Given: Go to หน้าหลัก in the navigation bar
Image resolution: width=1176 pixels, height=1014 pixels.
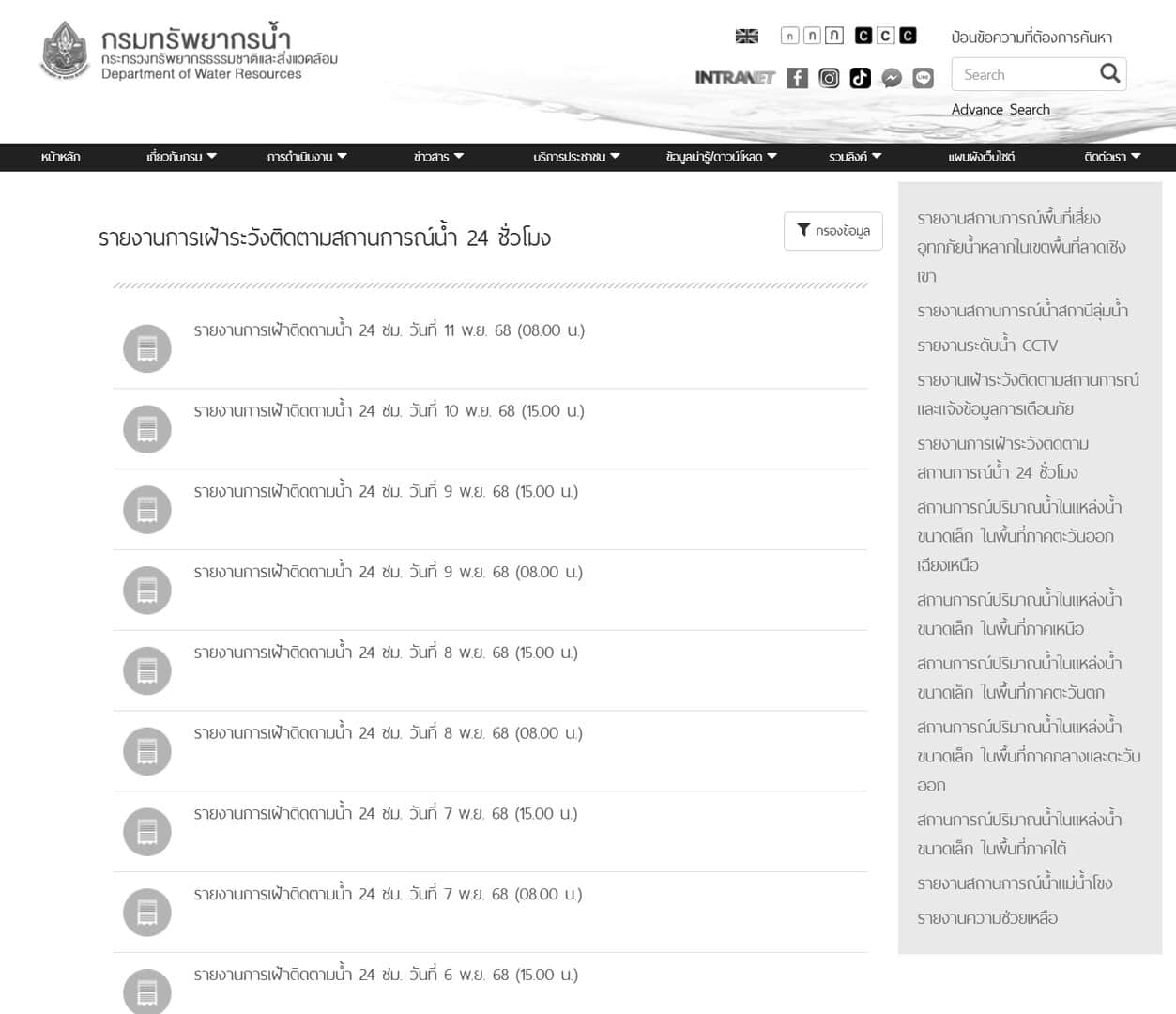Looking at the screenshot, I should (61, 157).
